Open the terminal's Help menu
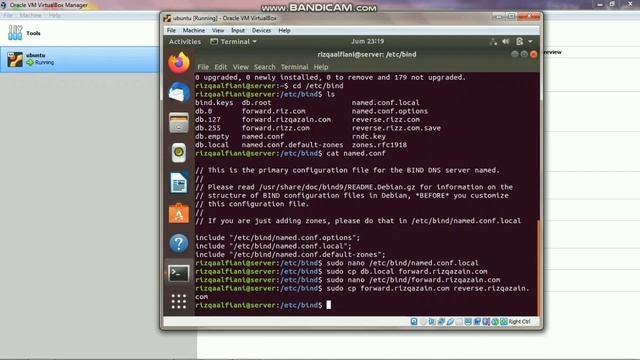 (x=321, y=67)
